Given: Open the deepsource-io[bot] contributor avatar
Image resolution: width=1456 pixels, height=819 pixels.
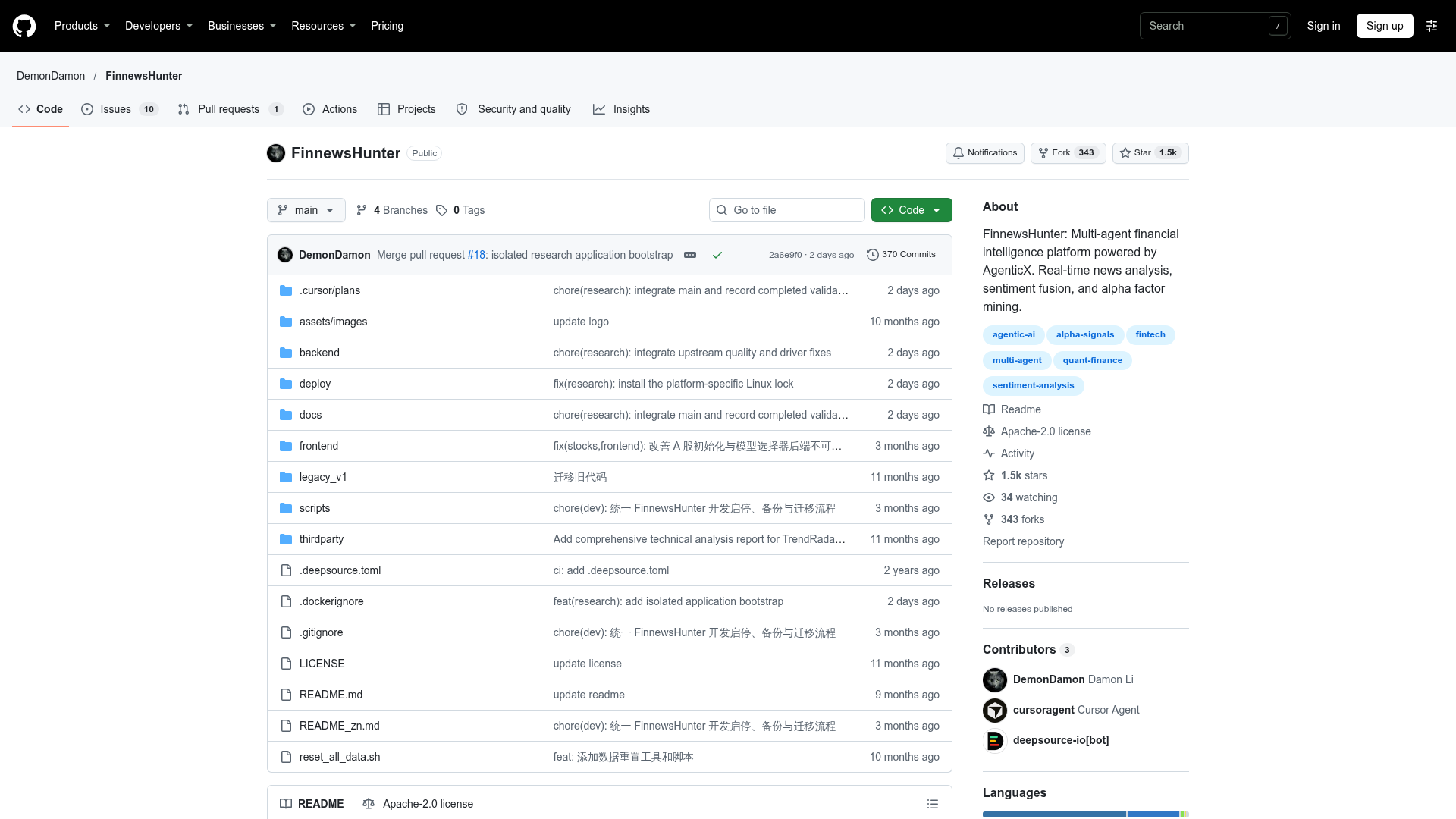Looking at the screenshot, I should click(x=995, y=740).
